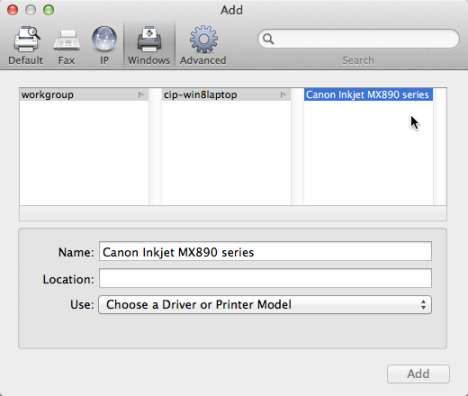Click the horizontal scrollbar under the browser columns

pos(233,213)
